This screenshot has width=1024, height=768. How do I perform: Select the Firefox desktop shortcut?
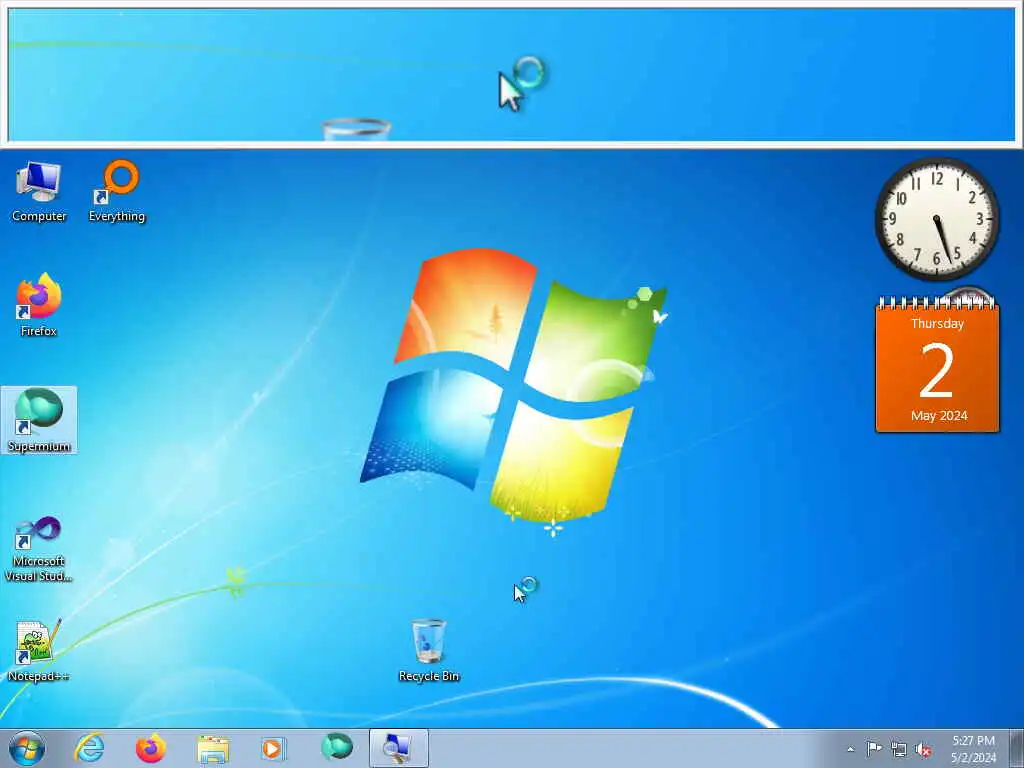tap(39, 305)
